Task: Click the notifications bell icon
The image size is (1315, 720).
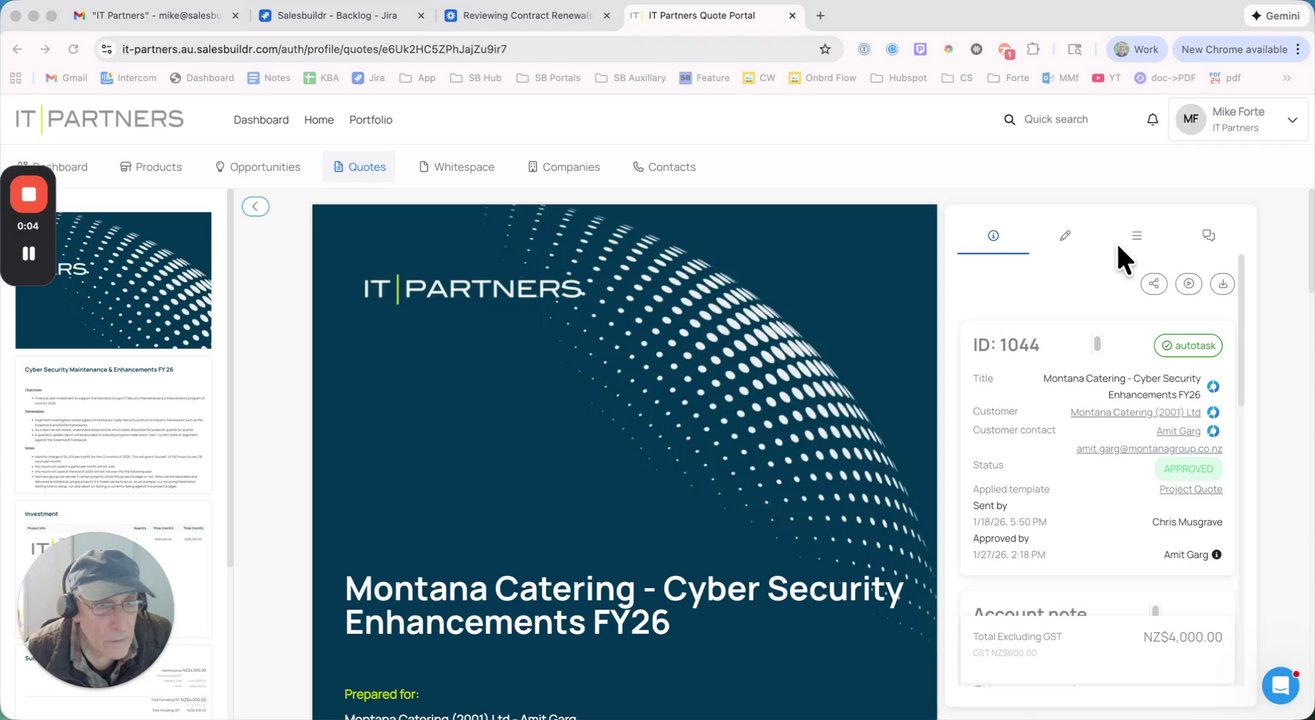Action: coord(1152,119)
